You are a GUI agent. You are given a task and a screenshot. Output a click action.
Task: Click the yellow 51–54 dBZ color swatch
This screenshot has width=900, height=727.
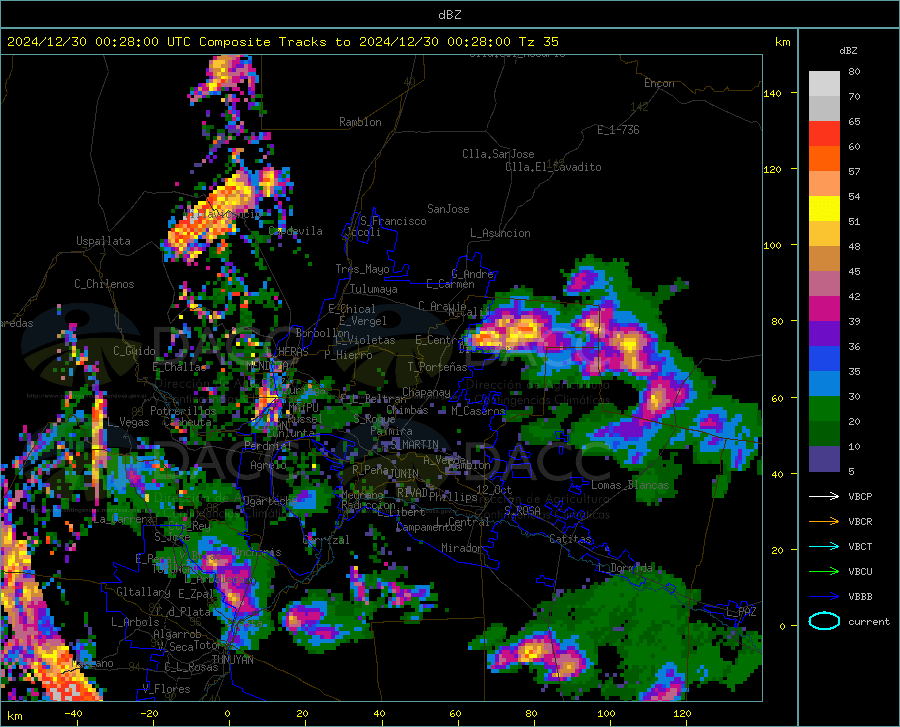click(x=824, y=209)
